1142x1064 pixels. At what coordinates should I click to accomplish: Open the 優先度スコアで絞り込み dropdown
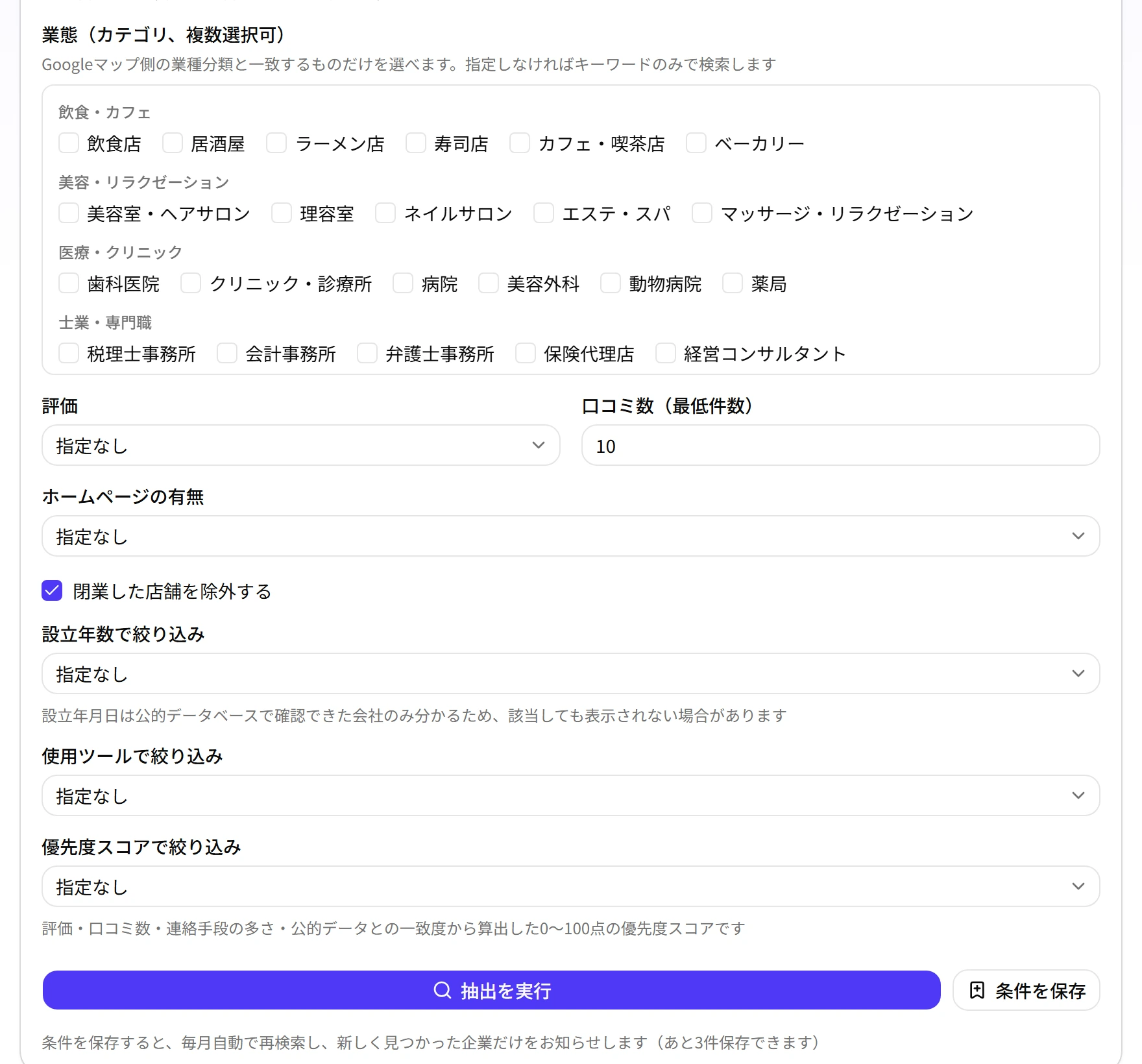pyautogui.click(x=571, y=886)
